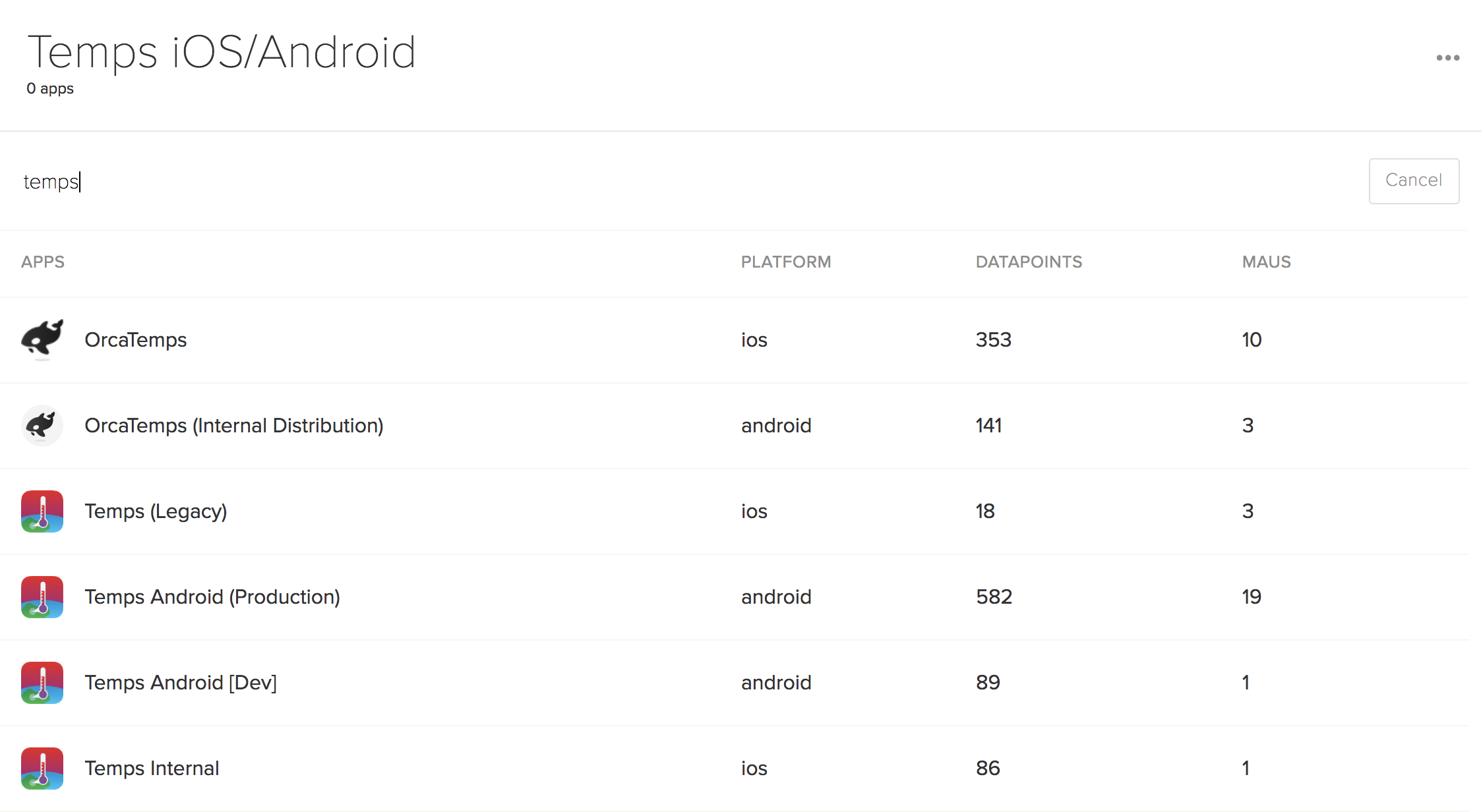Click the Temps Internal thermometer icon
Image resolution: width=1481 pixels, height=812 pixels.
(x=42, y=768)
